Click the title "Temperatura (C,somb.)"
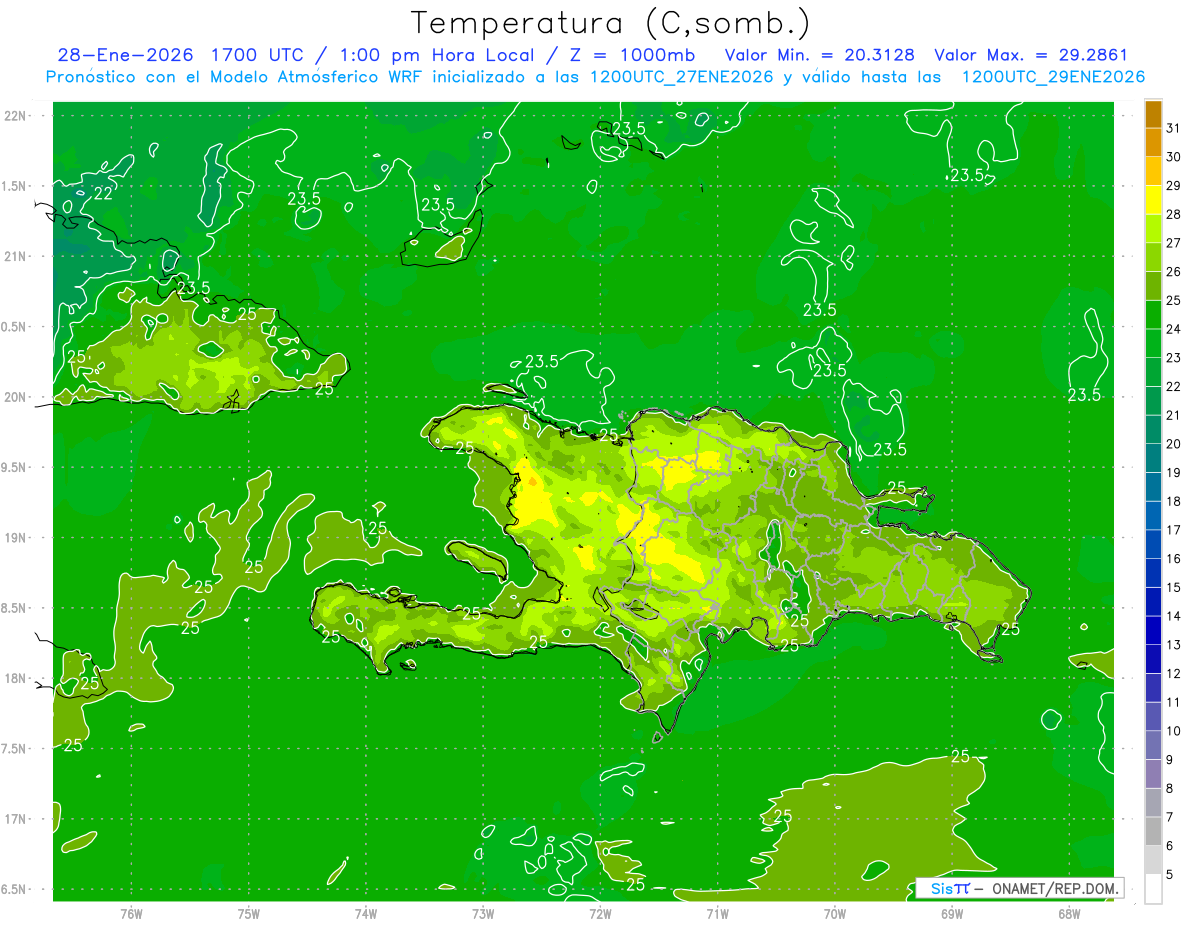The image size is (1200, 927). pyautogui.click(x=610, y=23)
